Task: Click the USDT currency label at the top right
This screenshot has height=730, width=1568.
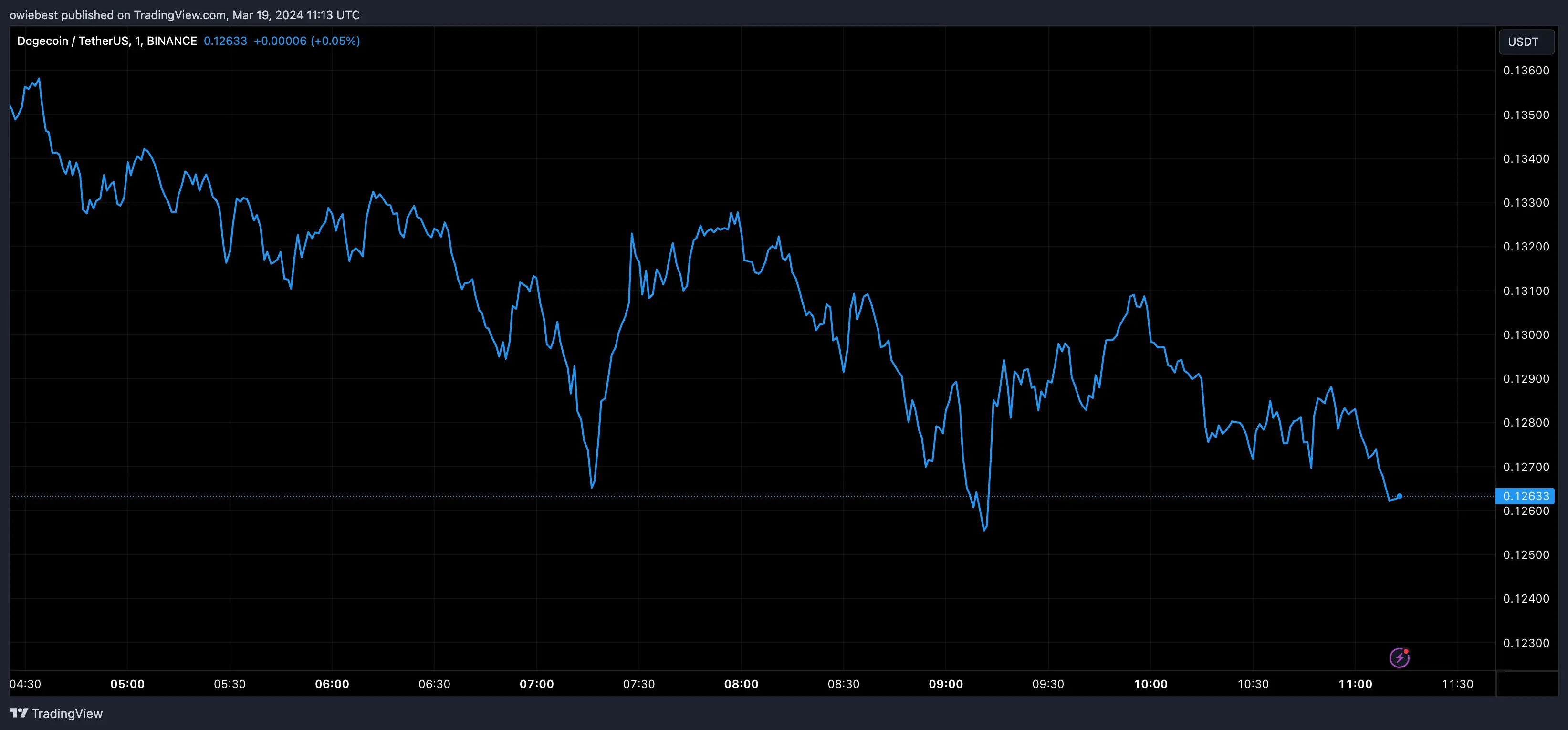Action: (1526, 42)
